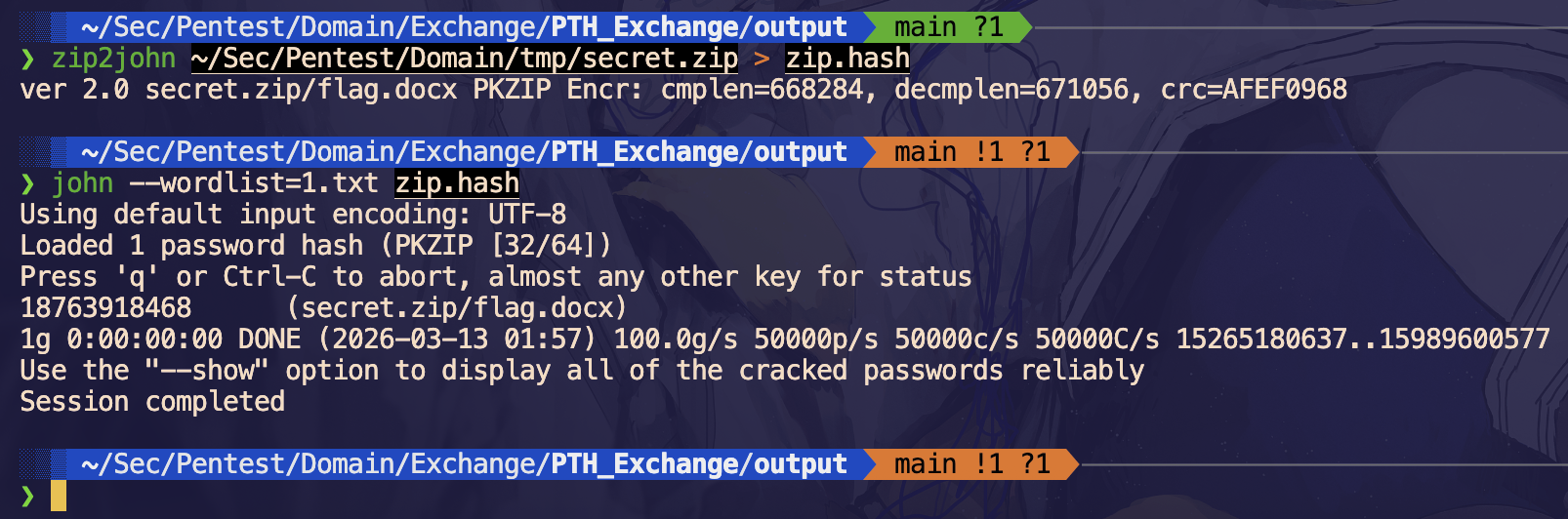Click the underlined secret.zip file path
The height and width of the screenshot is (519, 1568).
tap(464, 59)
